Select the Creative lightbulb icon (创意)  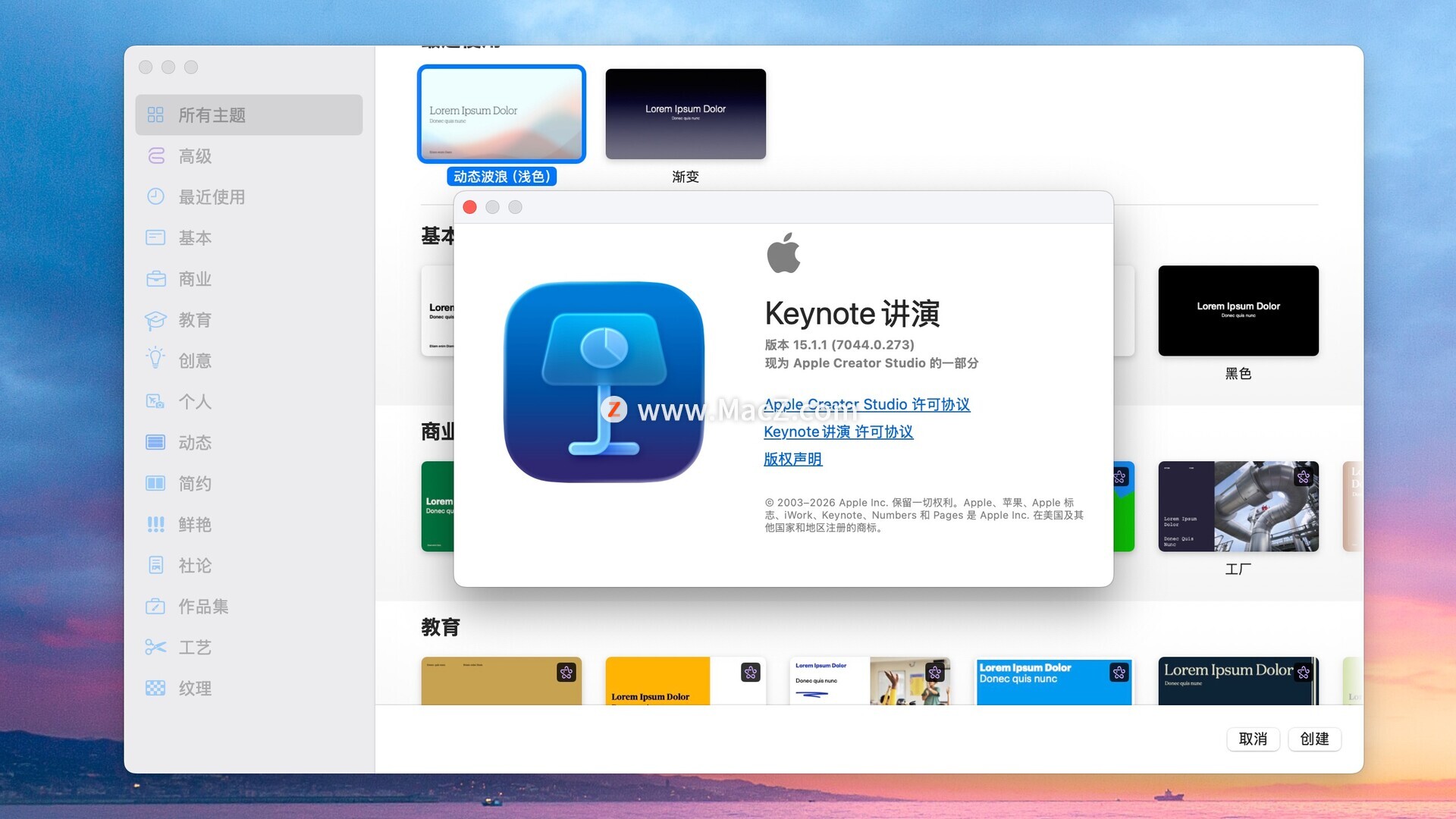click(x=155, y=359)
